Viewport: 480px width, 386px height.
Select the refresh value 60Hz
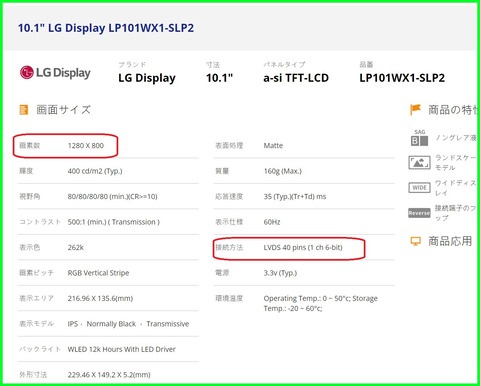[x=272, y=222]
